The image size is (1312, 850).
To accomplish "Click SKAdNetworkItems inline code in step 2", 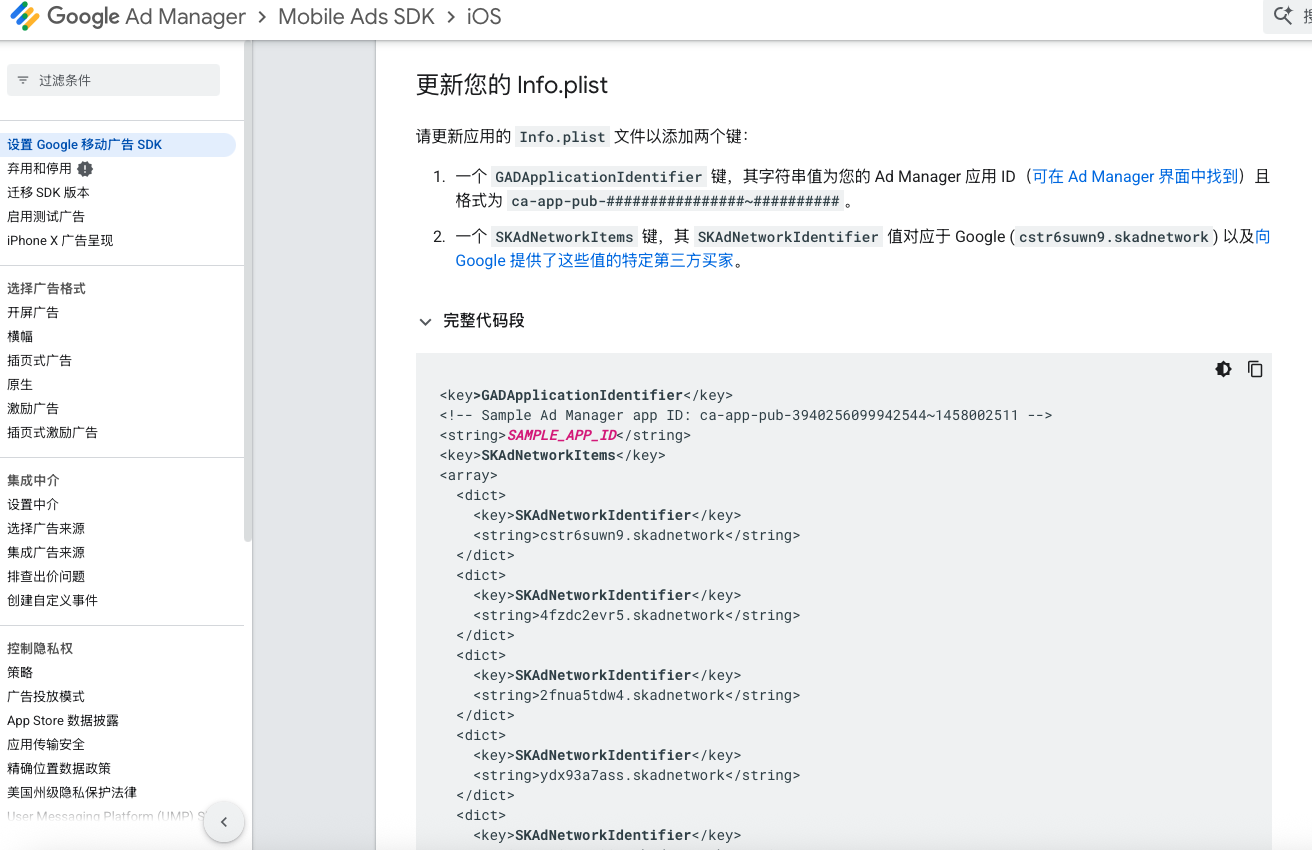I will coord(564,237).
